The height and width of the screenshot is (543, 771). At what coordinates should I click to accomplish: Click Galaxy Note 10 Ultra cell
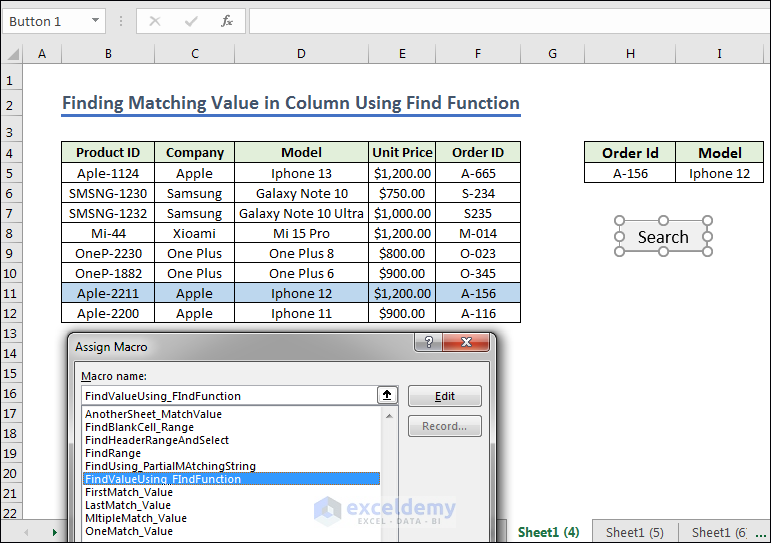[301, 213]
